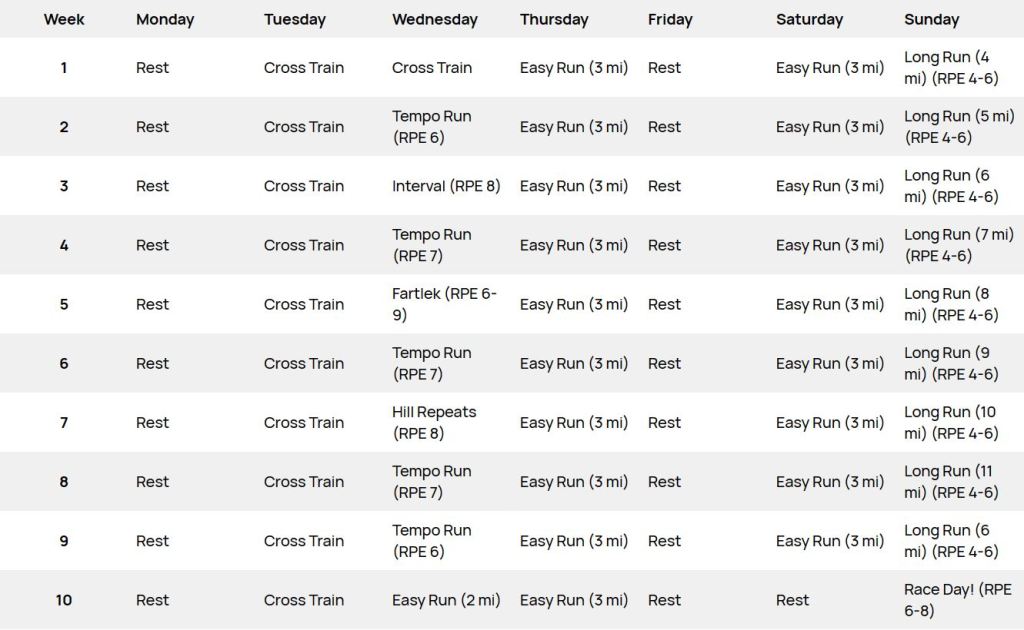Click Week 9 Monday Rest cell

coord(153,541)
